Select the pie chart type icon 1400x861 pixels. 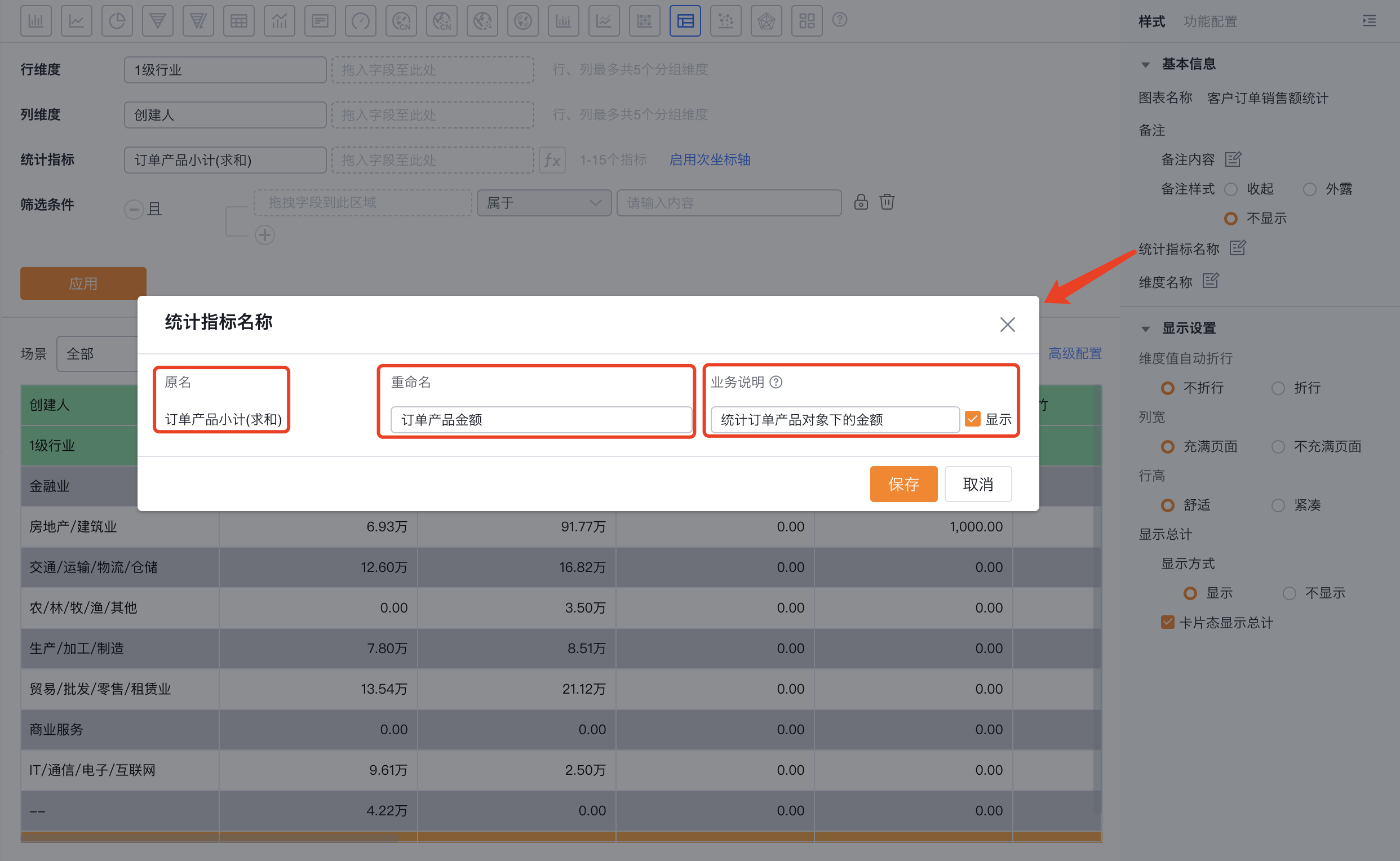coord(117,21)
